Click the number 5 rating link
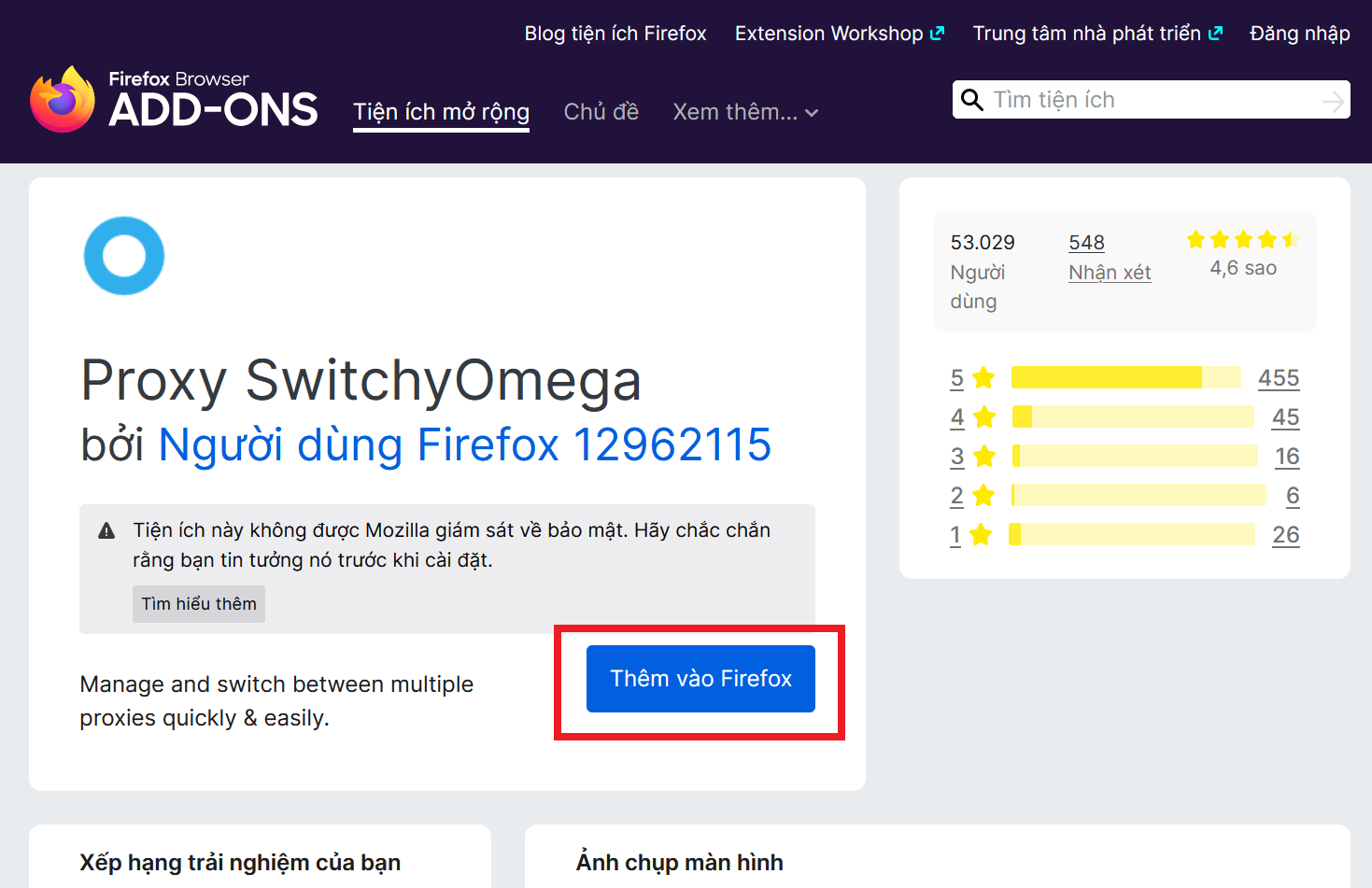 (x=957, y=378)
